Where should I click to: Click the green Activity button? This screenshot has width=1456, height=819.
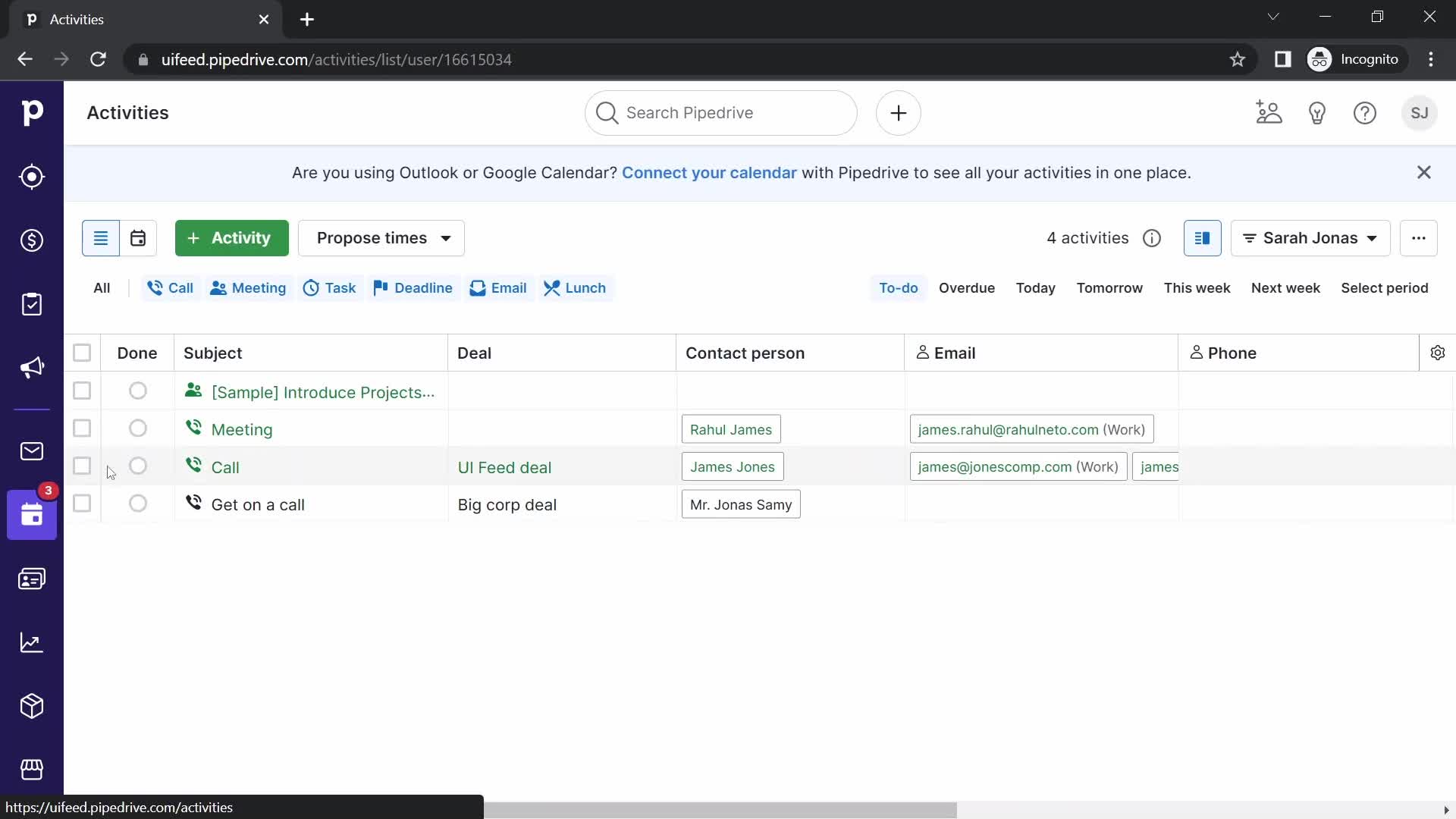[x=232, y=238]
